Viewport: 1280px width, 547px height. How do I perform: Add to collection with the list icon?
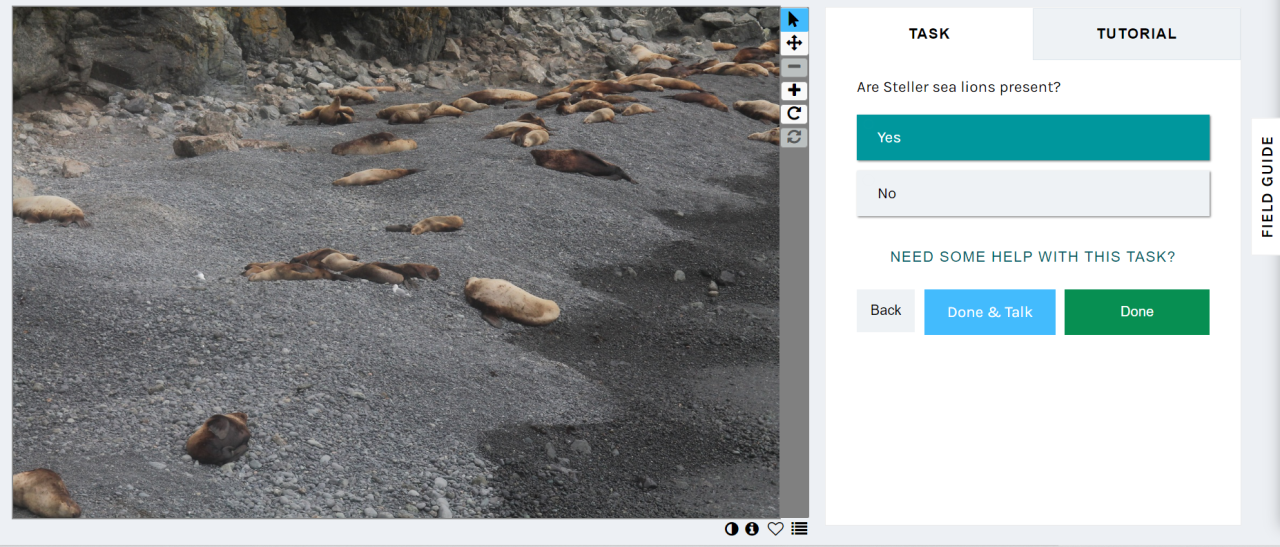(x=799, y=529)
